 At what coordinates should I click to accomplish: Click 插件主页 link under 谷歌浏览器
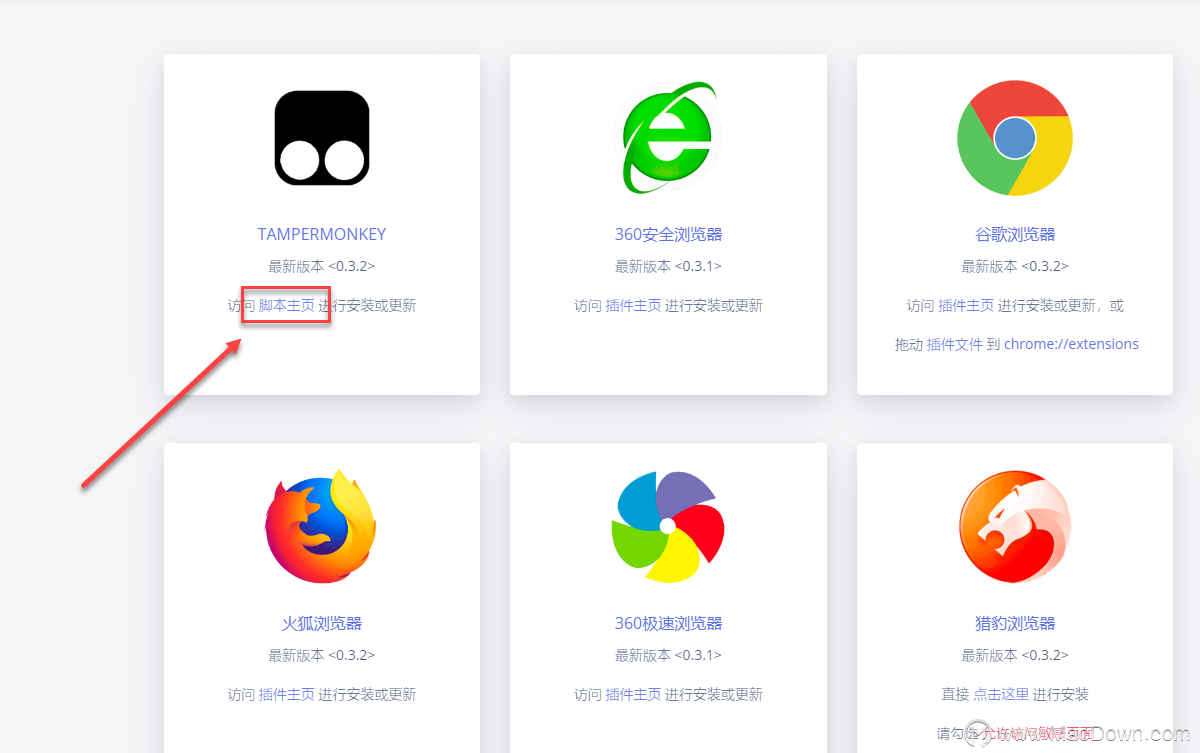click(966, 305)
